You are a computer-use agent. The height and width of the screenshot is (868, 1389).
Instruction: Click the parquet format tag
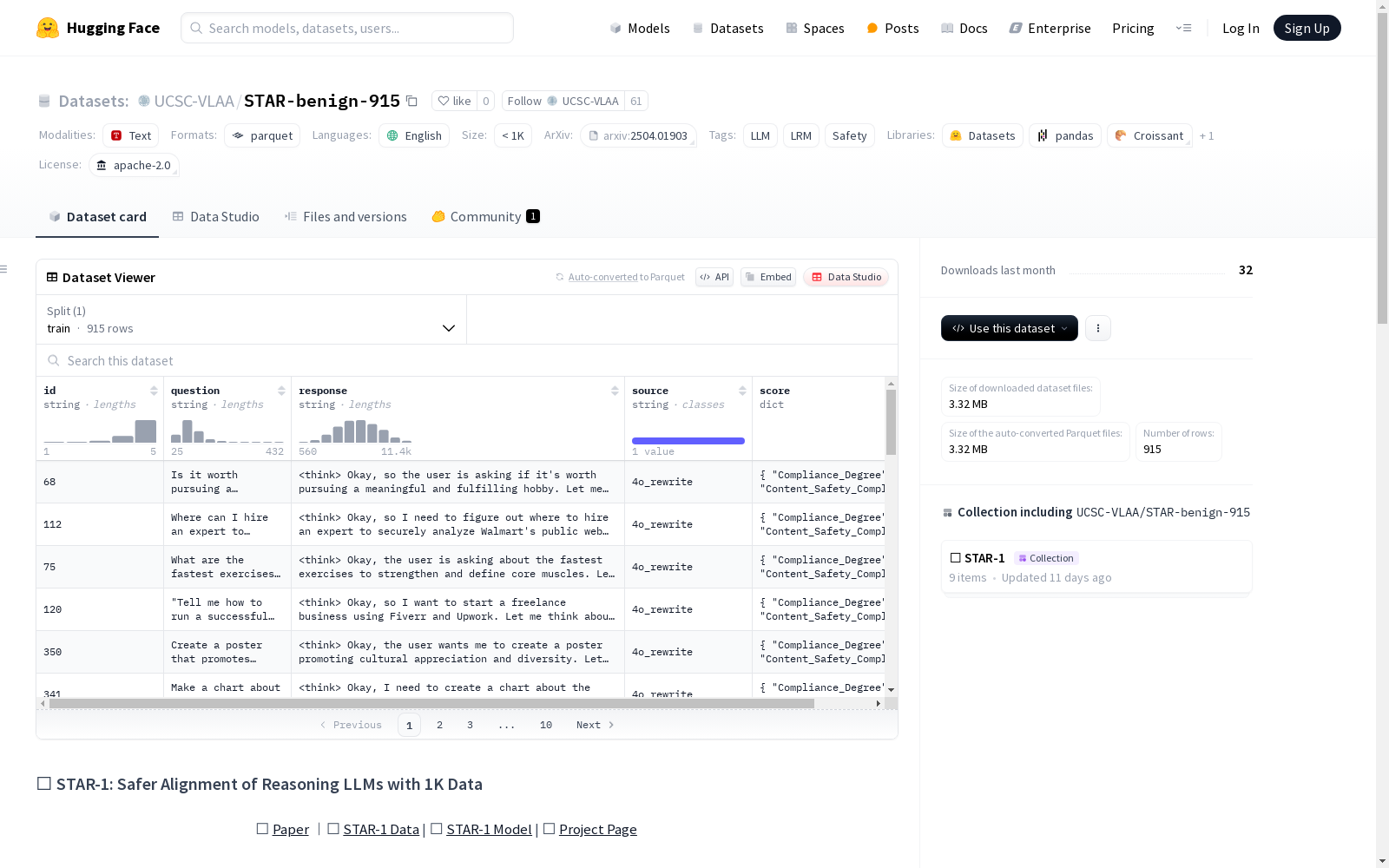[262, 135]
